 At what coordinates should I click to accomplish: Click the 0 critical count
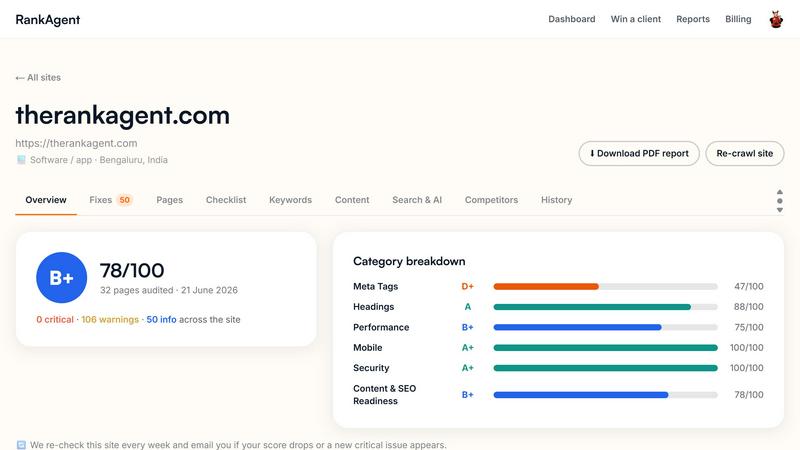coord(55,319)
